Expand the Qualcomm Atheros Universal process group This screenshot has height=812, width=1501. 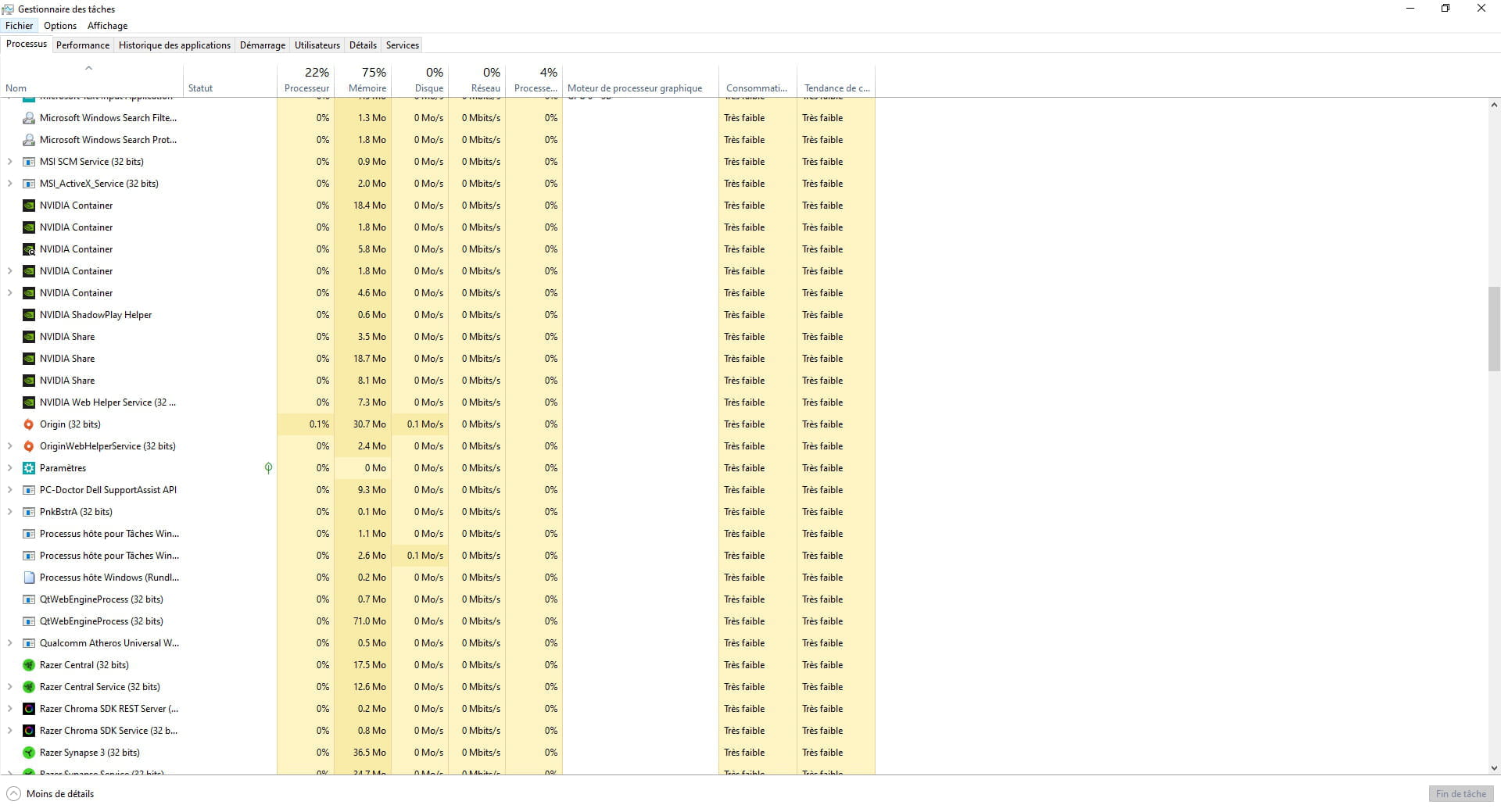pos(9,643)
